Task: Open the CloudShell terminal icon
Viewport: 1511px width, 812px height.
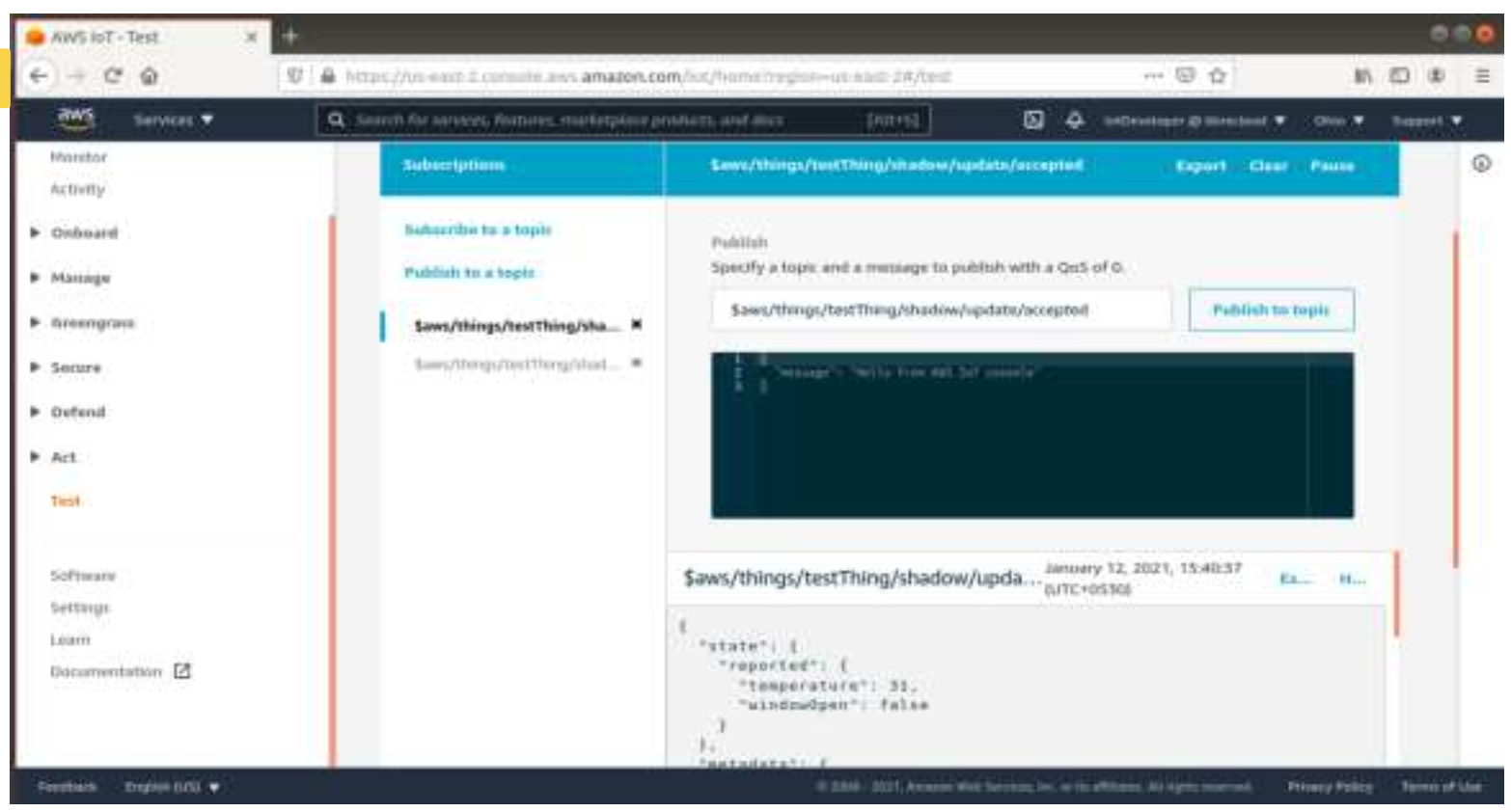Action: 1032,120
